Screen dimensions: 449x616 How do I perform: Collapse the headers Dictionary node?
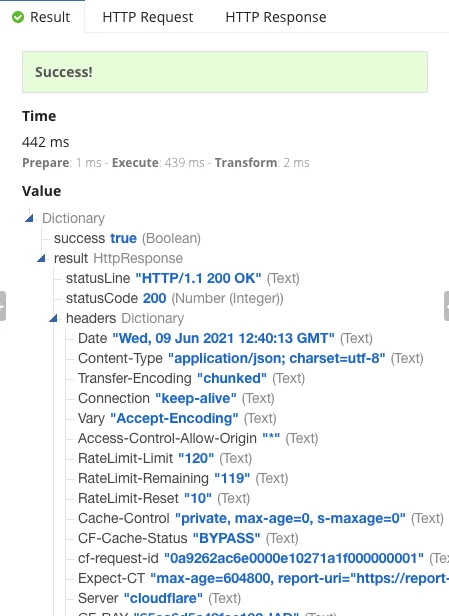point(53,318)
